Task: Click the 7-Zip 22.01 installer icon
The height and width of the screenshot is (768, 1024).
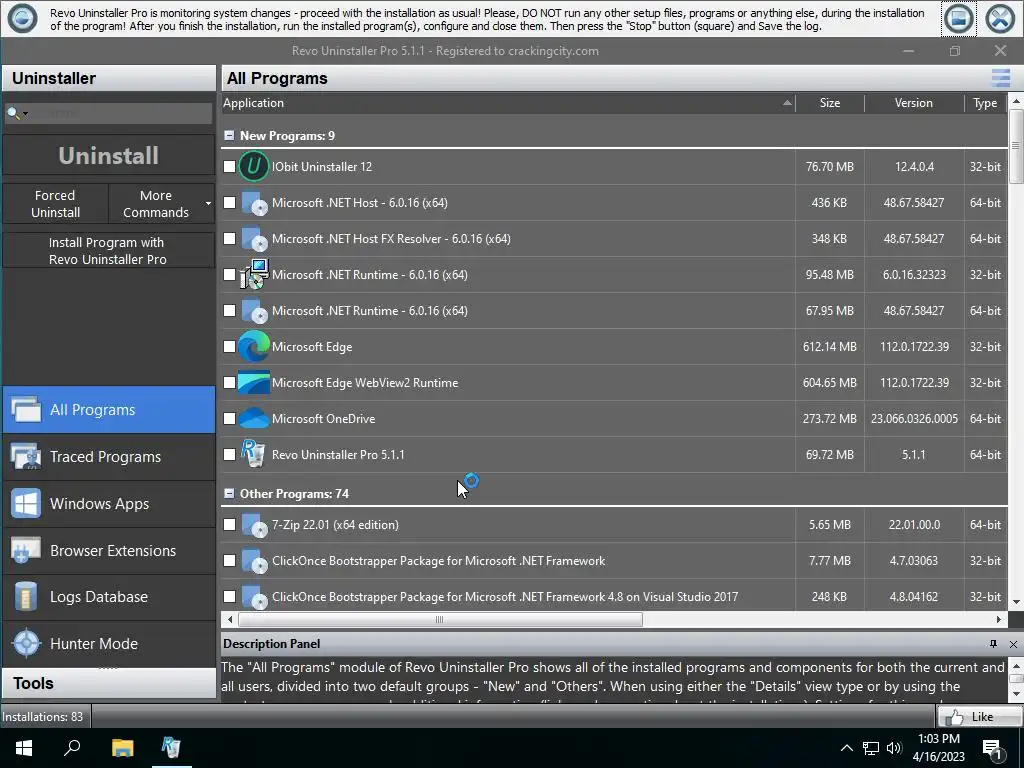Action: point(253,525)
